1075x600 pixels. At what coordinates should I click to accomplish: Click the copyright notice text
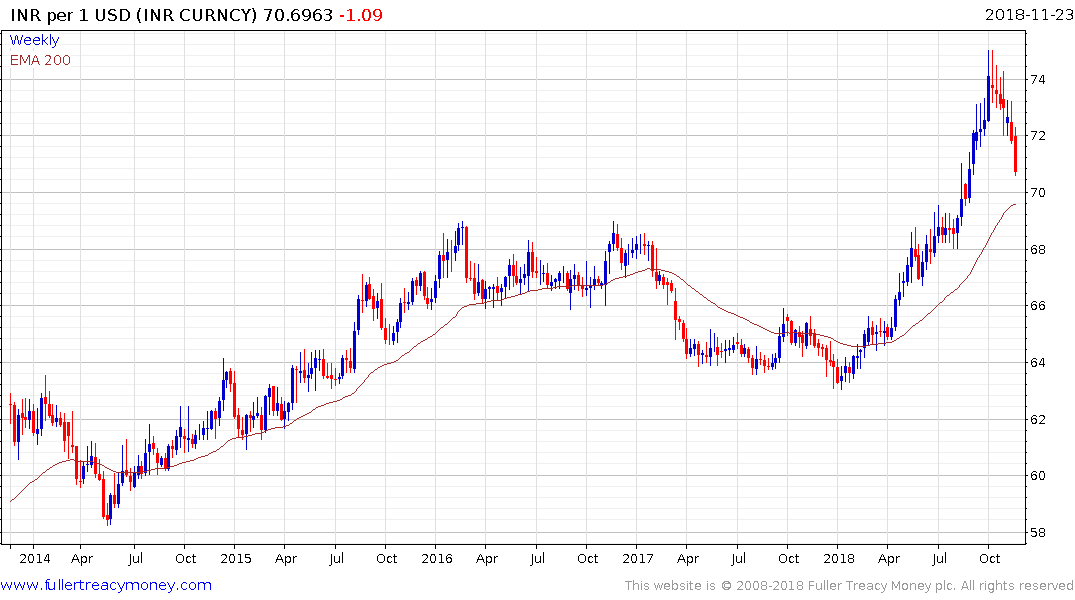pyautogui.click(x=849, y=586)
